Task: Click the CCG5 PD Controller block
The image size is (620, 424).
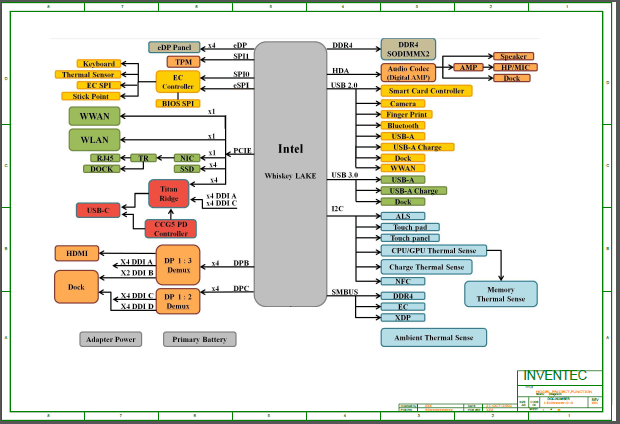Action: pos(167,227)
